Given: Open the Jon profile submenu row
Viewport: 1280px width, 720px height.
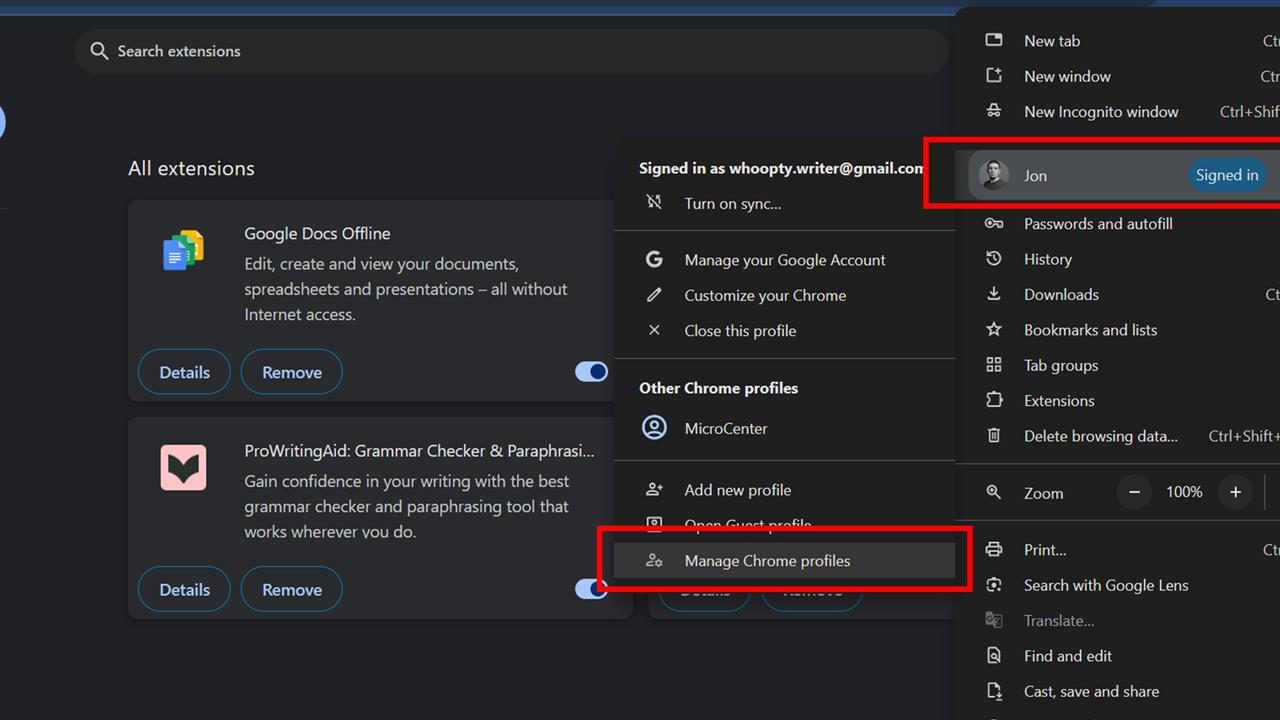Looking at the screenshot, I should pyautogui.click(x=1123, y=175).
